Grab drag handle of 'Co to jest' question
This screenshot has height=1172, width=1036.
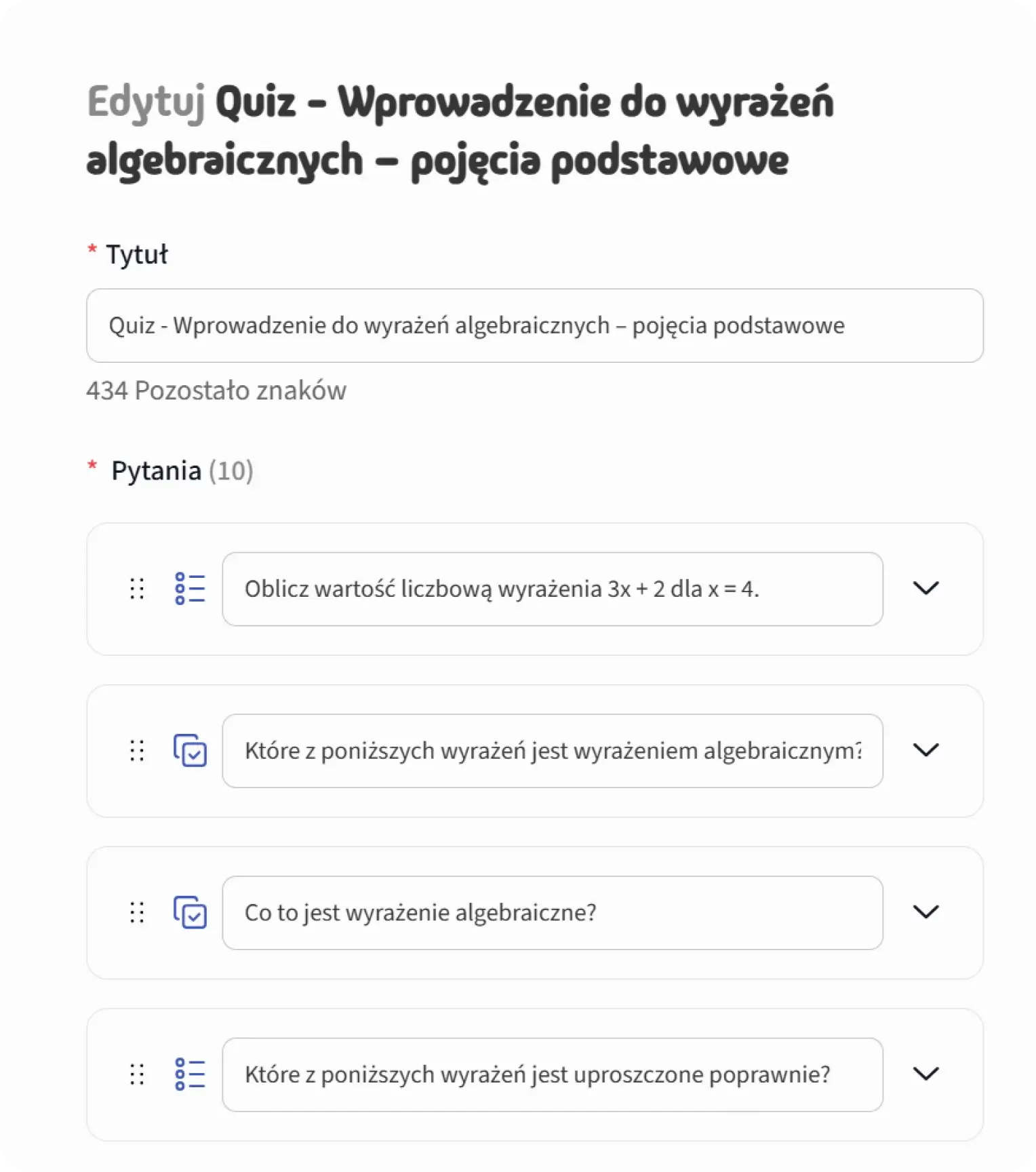point(137,912)
